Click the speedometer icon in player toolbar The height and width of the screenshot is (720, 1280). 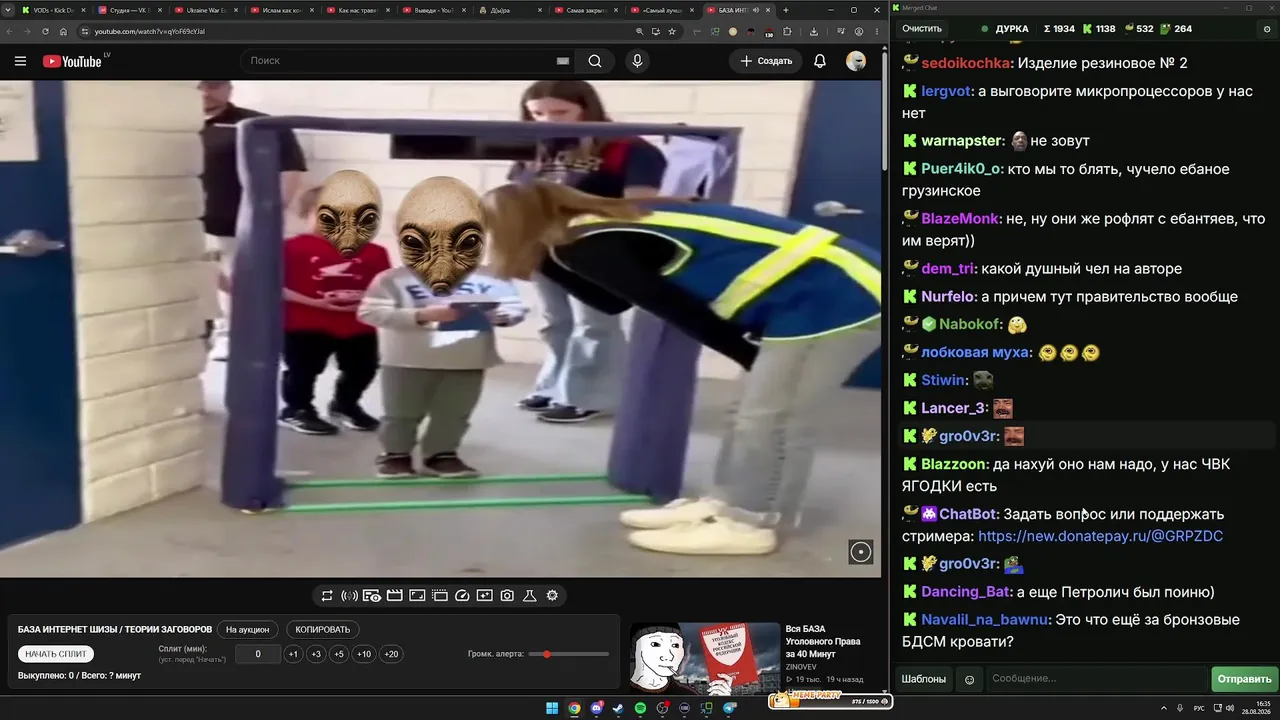(x=462, y=596)
